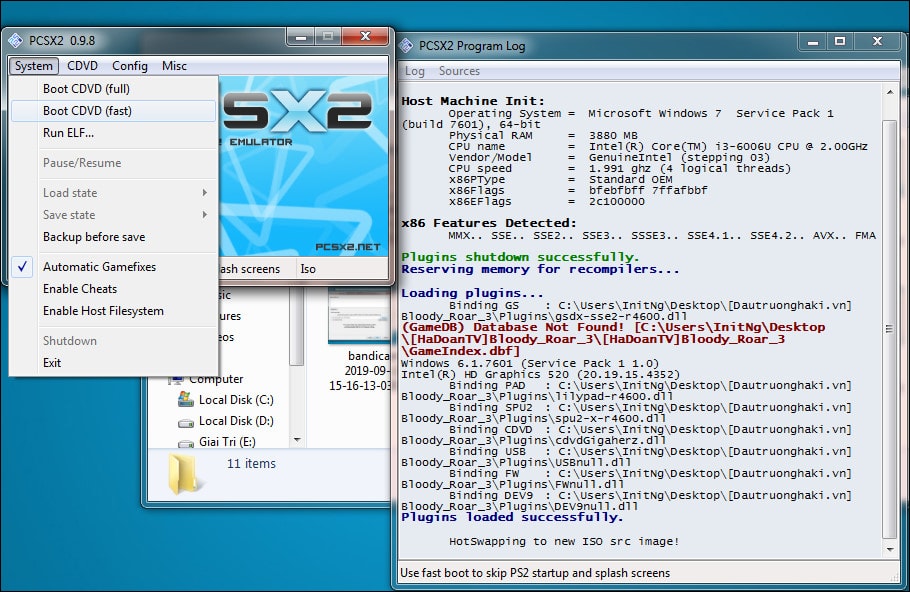The image size is (910, 592).
Task: Select Boot CDVD (full)
Action: pos(113,89)
